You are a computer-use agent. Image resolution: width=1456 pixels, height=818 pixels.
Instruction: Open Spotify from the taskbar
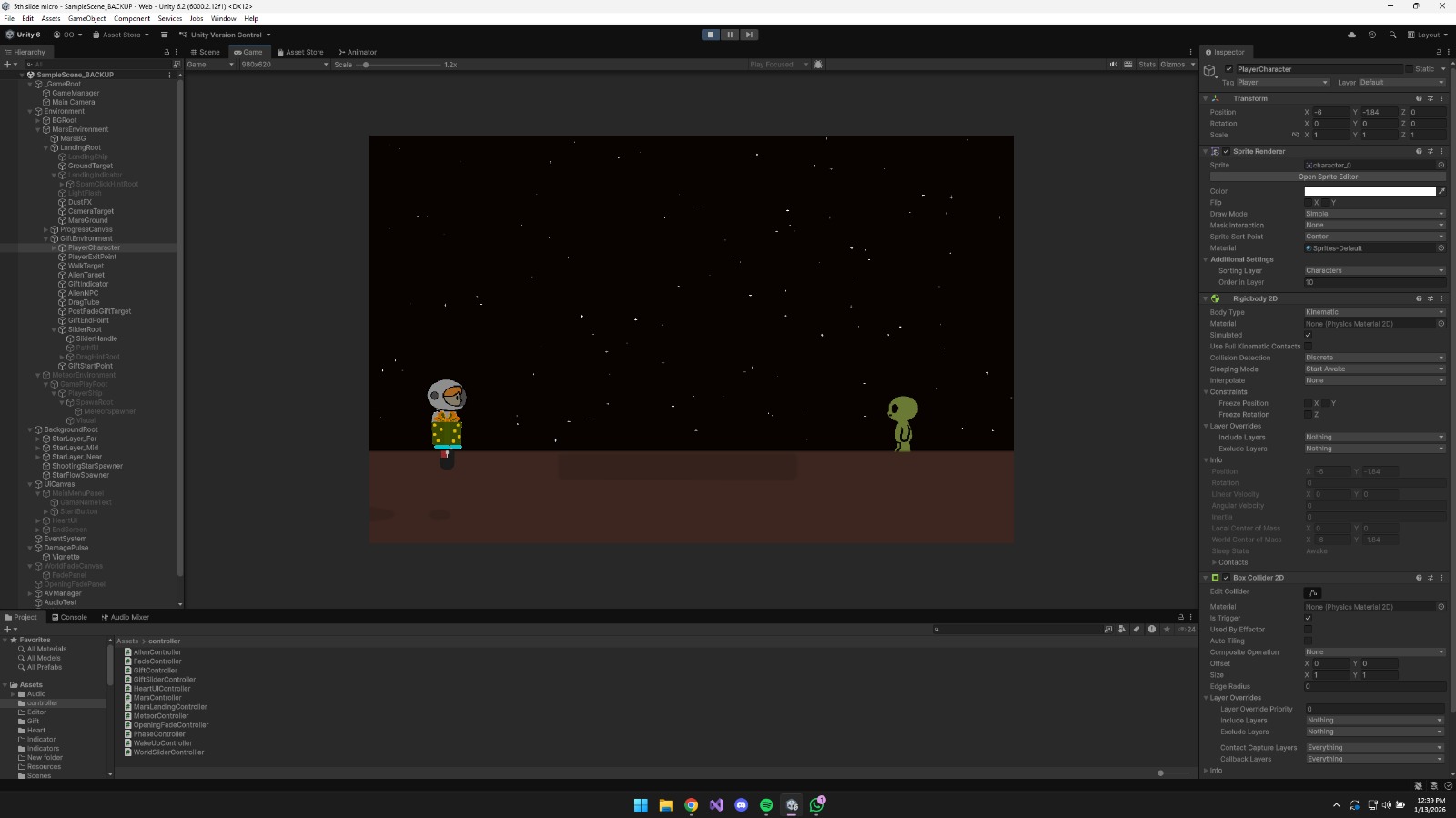coord(766,805)
